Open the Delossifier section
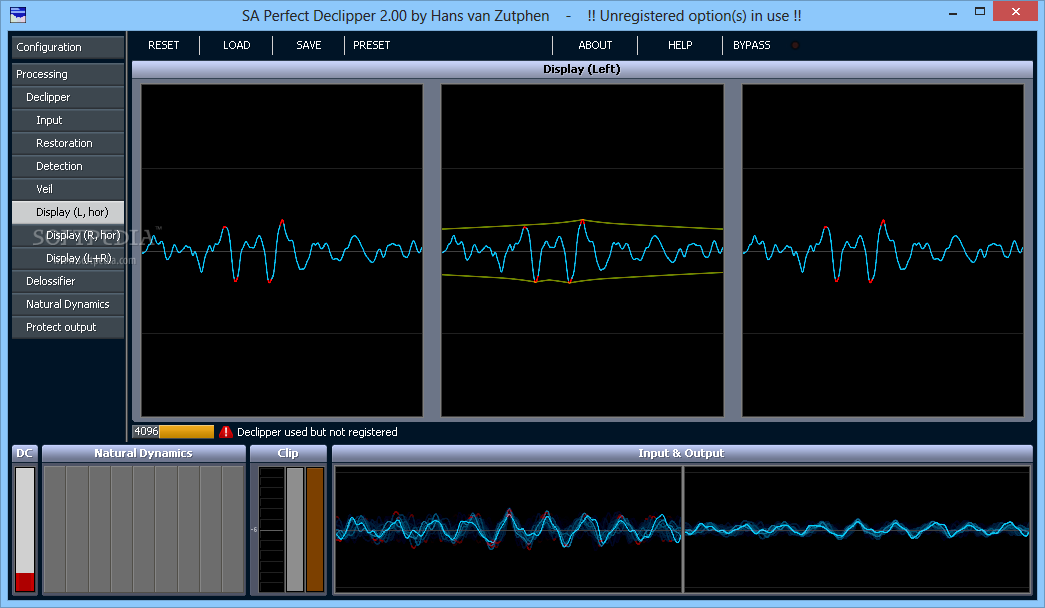 [x=68, y=281]
